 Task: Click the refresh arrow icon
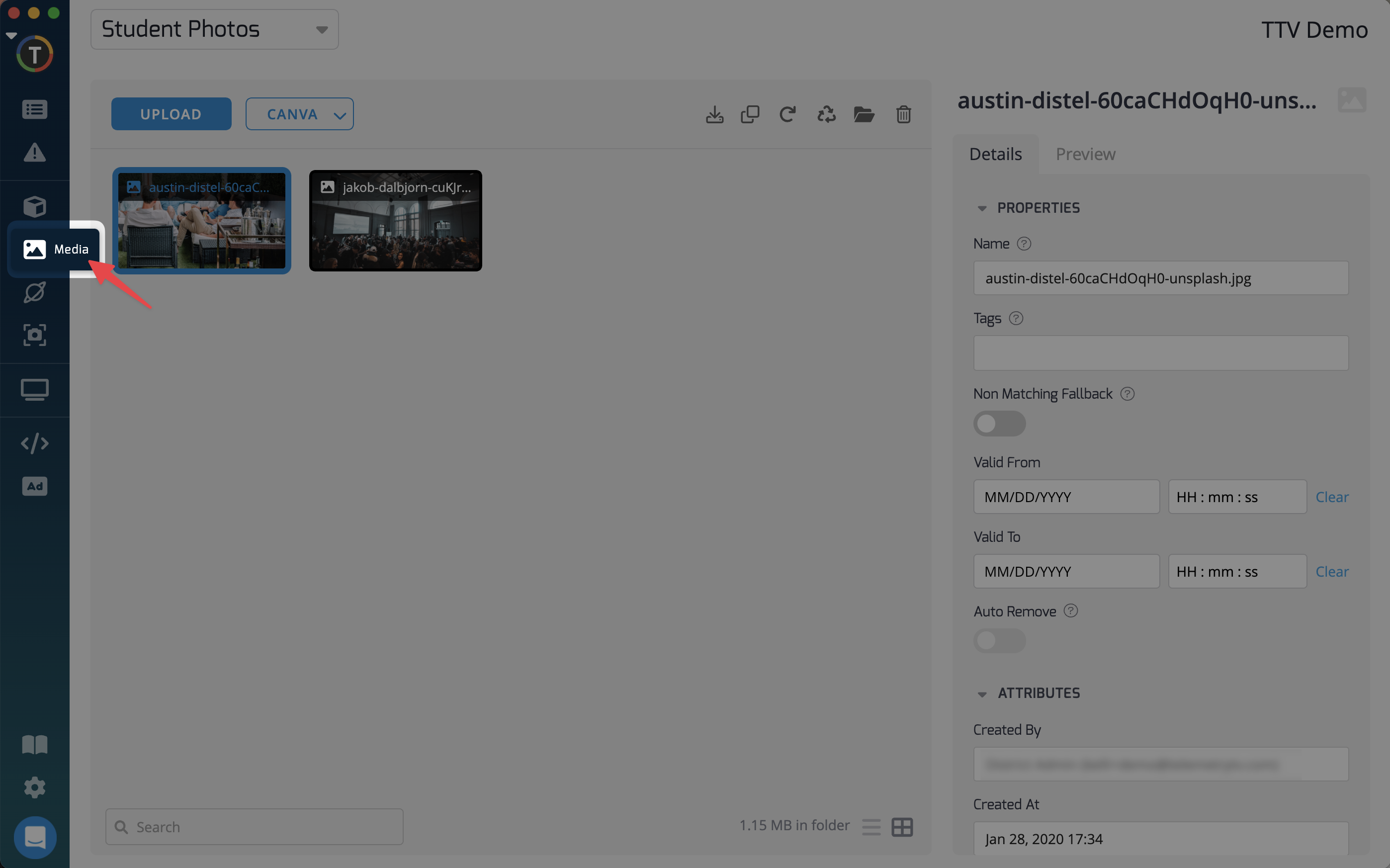(787, 114)
